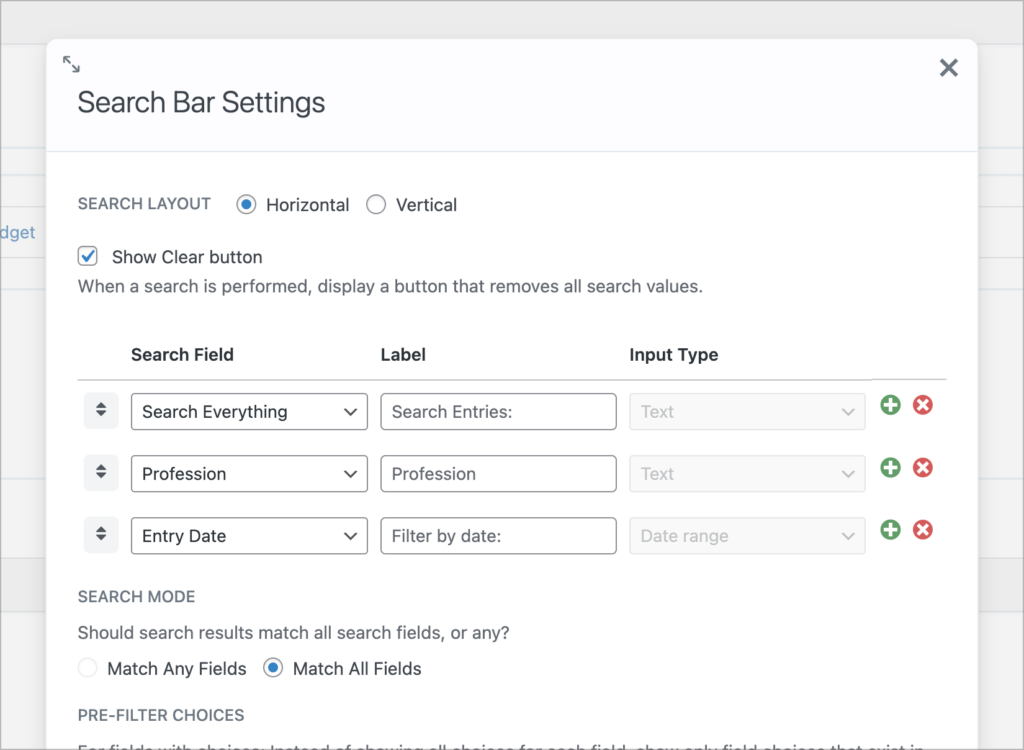
Task: Click the SEARCH LAYOUT heading
Action: click(x=144, y=204)
